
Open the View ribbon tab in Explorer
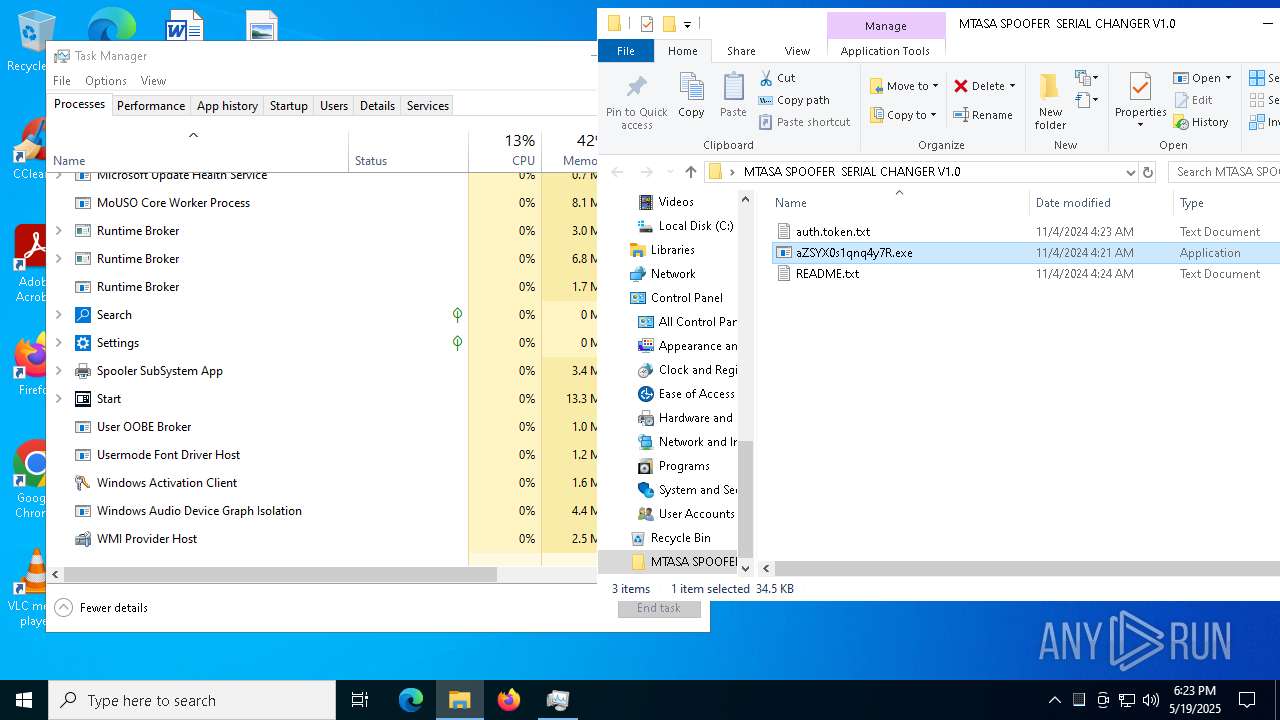pos(797,51)
